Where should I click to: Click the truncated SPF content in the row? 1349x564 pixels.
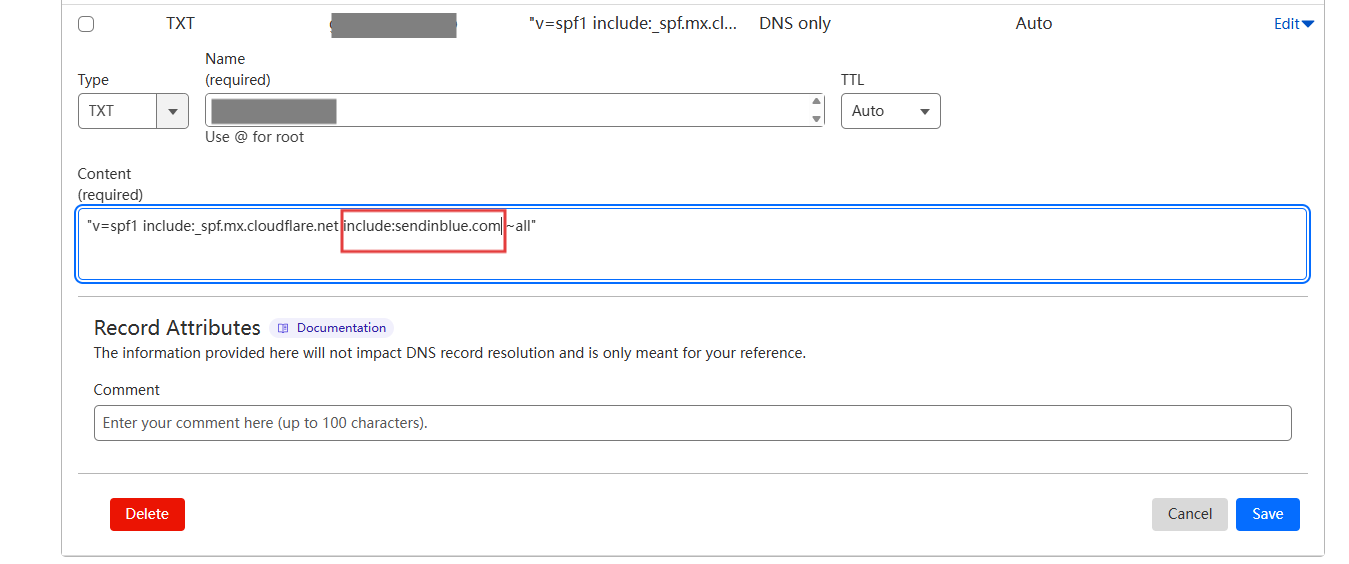pyautogui.click(x=632, y=24)
